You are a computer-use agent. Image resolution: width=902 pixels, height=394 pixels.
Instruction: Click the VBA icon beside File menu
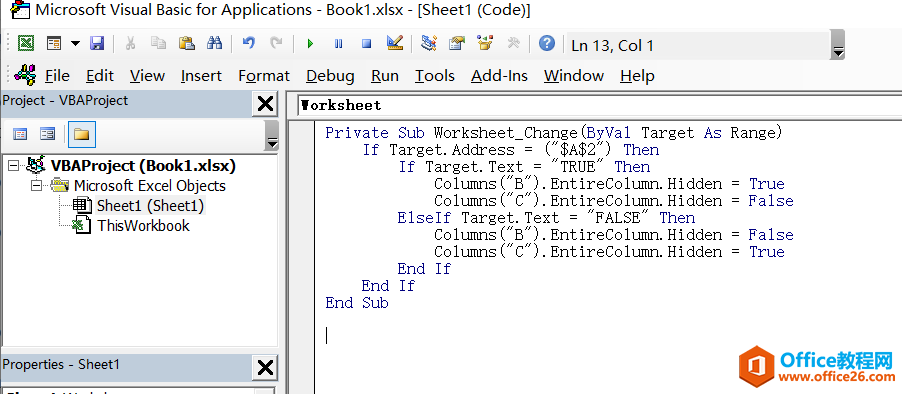[x=25, y=75]
